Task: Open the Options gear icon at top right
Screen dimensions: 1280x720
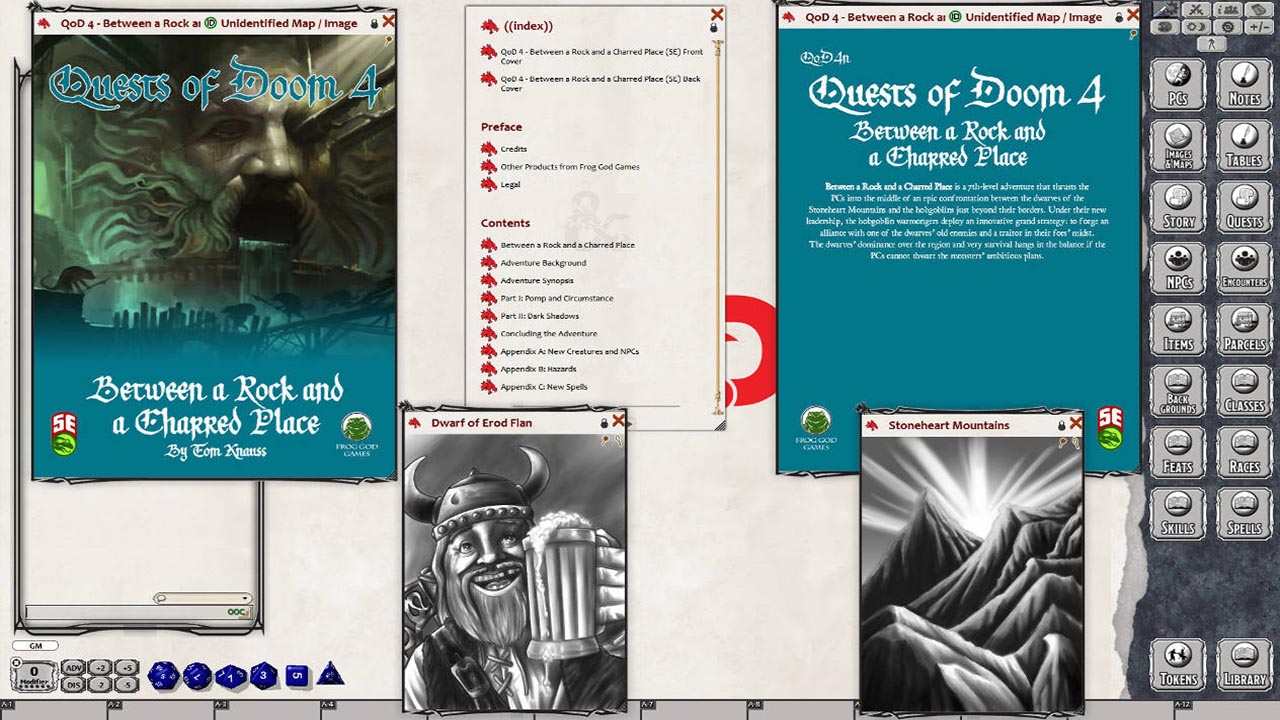Action: pos(1228,27)
